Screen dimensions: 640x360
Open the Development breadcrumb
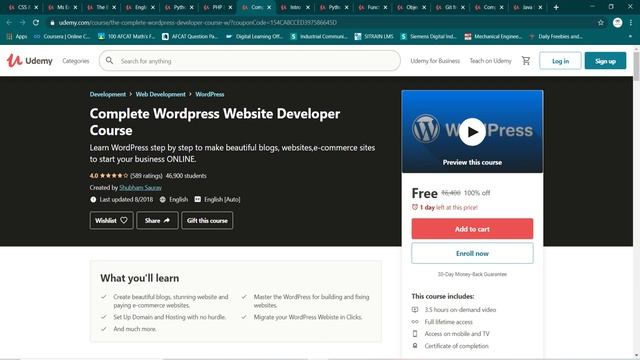(x=108, y=94)
